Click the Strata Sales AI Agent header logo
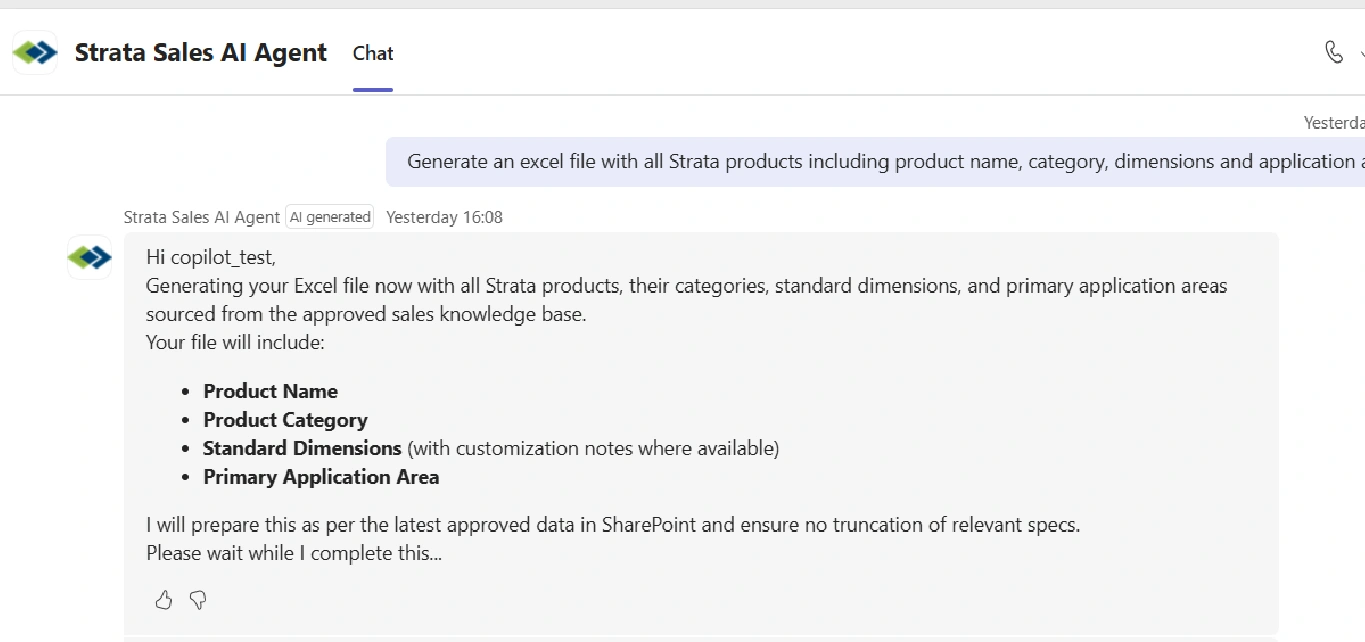1365x642 pixels. [35, 52]
